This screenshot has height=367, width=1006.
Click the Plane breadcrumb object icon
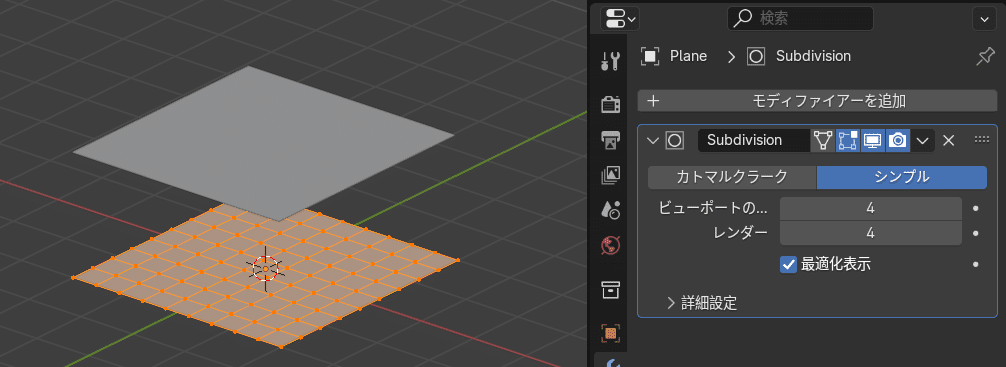[650, 56]
